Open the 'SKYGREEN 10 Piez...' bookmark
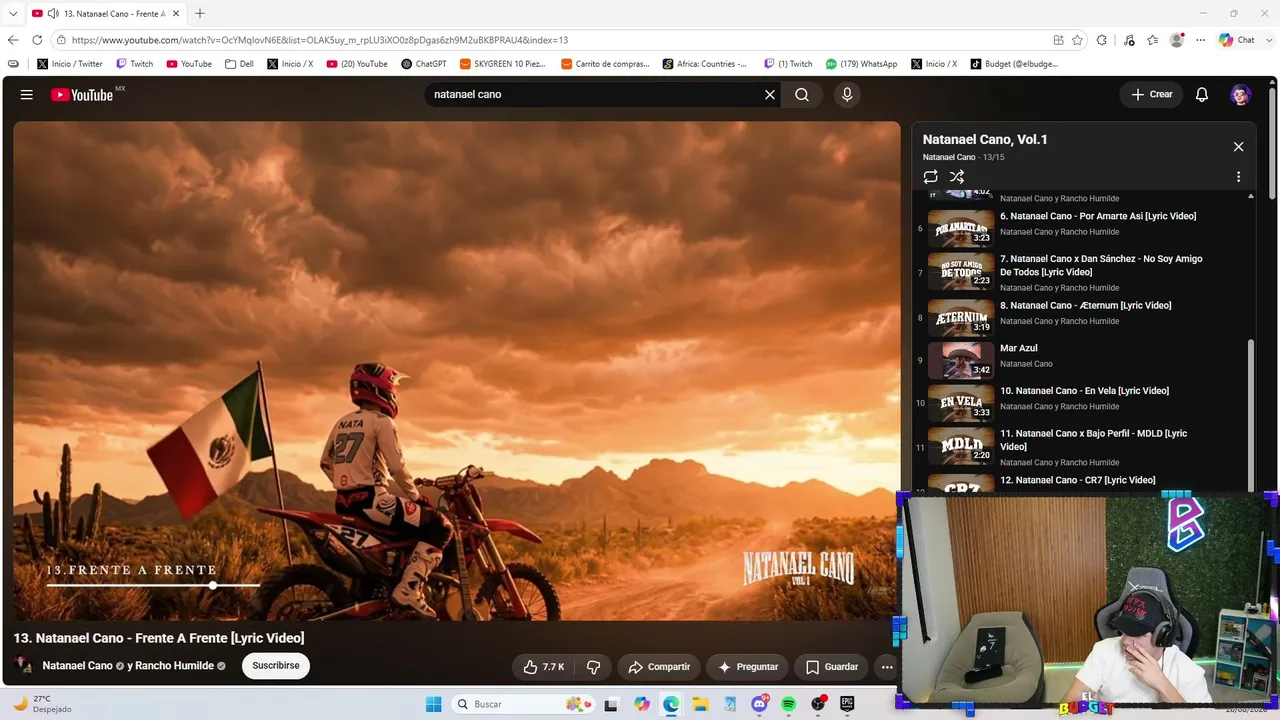The height and width of the screenshot is (720, 1280). (x=504, y=64)
